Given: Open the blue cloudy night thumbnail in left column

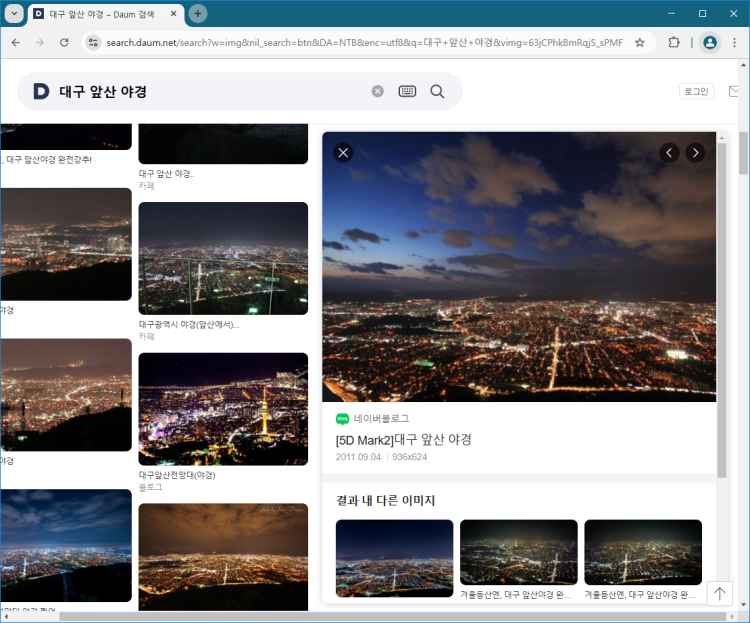Looking at the screenshot, I should pos(66,545).
